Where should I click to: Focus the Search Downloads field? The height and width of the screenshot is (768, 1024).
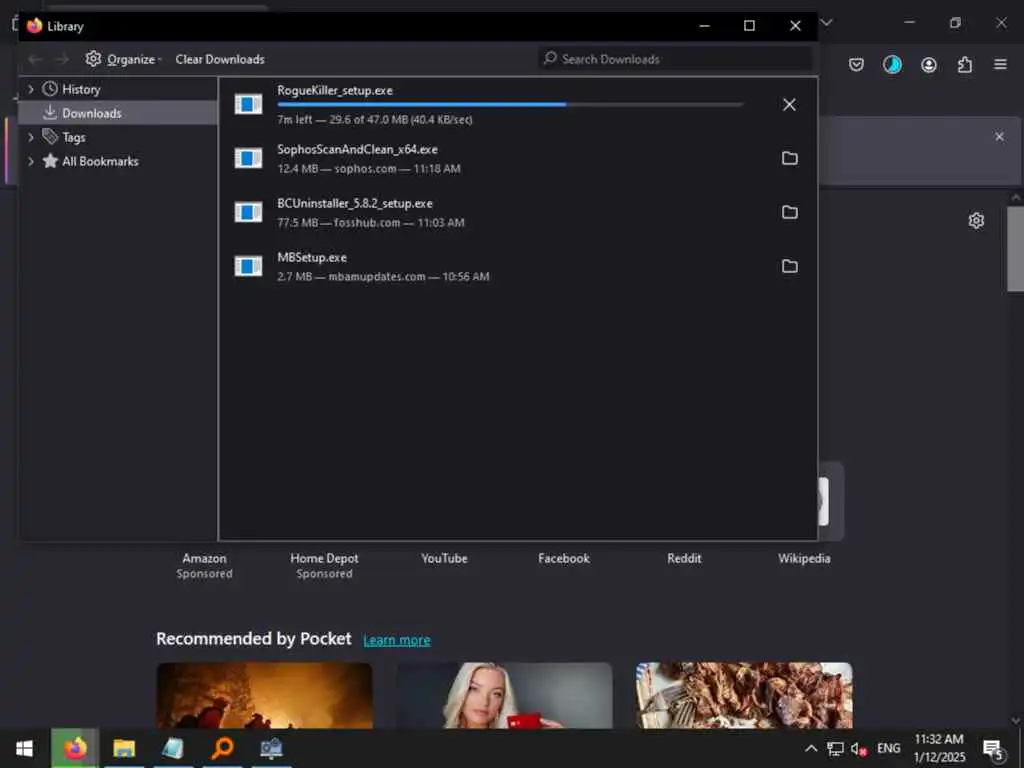coord(675,59)
